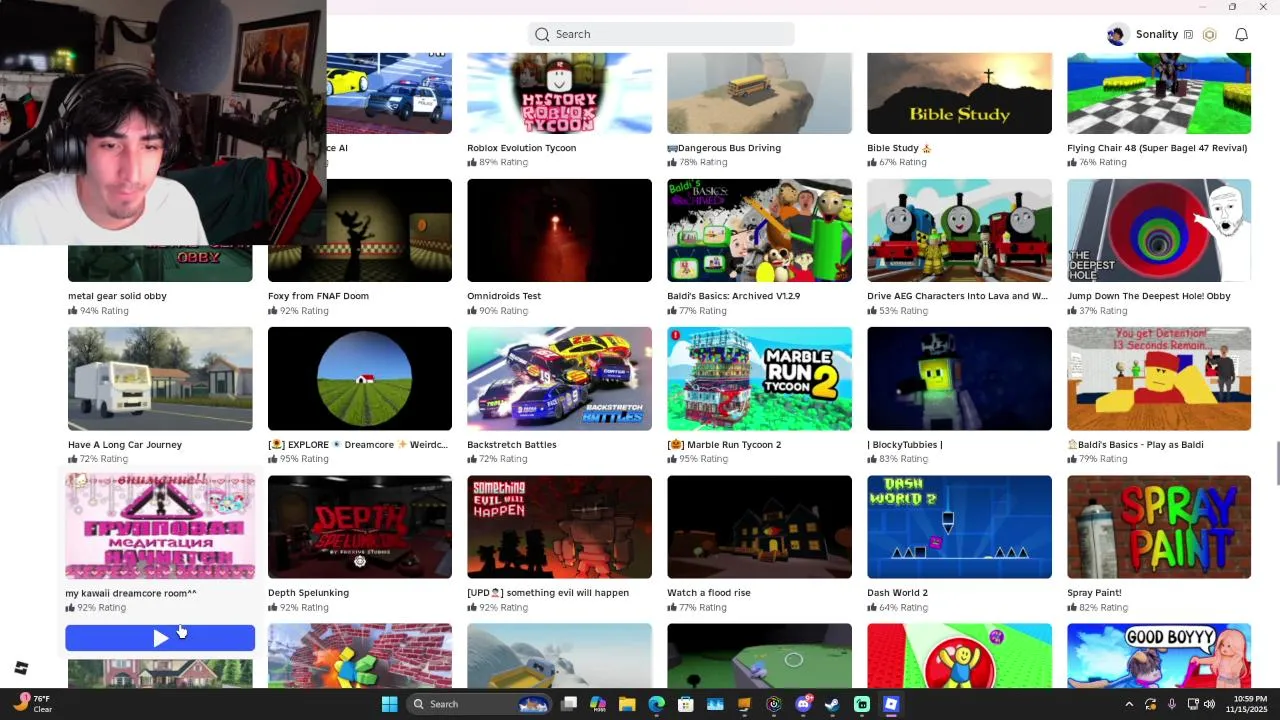Switch to the Roblox taskbar icon
Image resolution: width=1280 pixels, height=720 pixels.
point(891,704)
